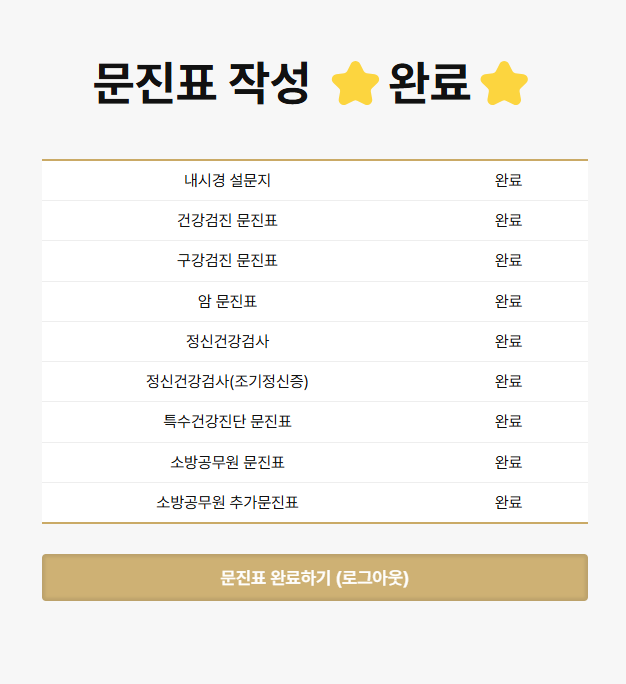Click 완료 status of 암 문진표

pyautogui.click(x=508, y=301)
